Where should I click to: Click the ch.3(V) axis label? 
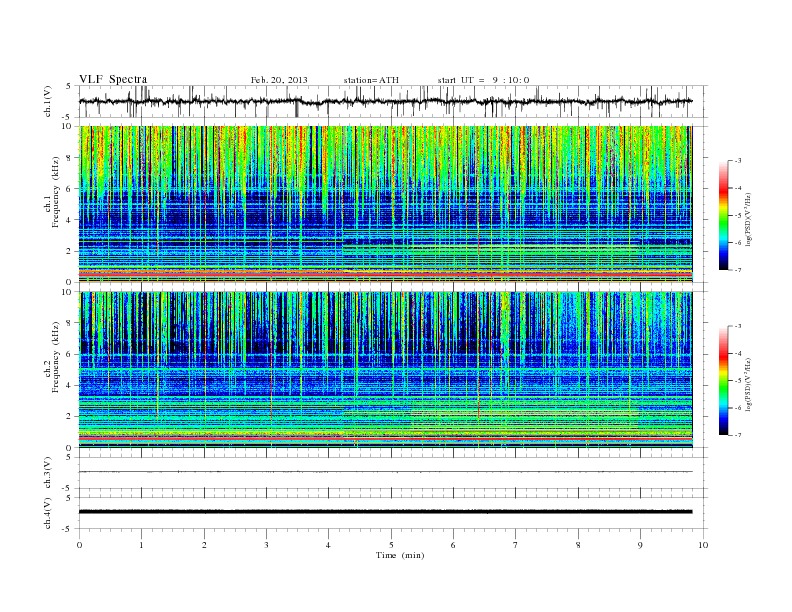point(47,473)
